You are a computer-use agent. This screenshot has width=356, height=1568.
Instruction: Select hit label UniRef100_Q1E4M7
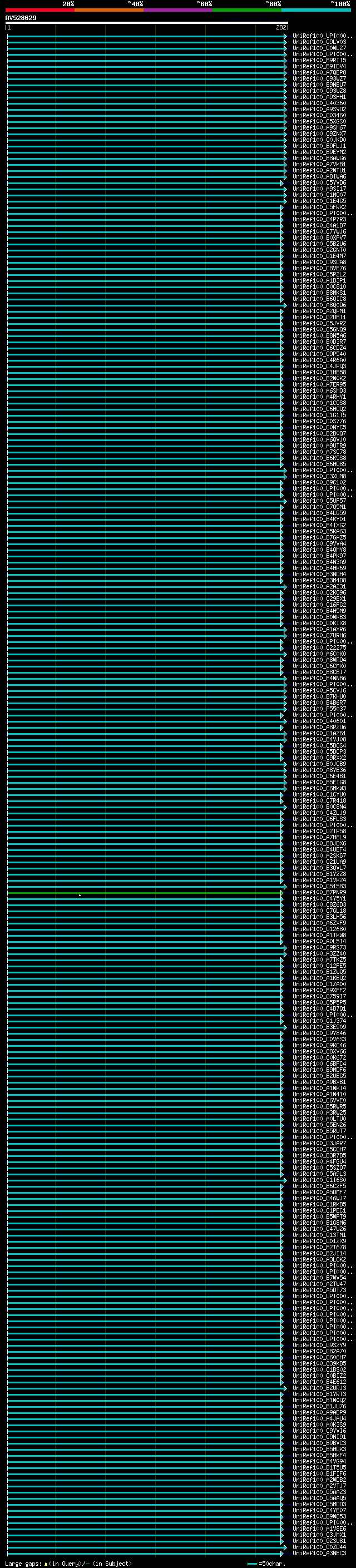[x=319, y=256]
